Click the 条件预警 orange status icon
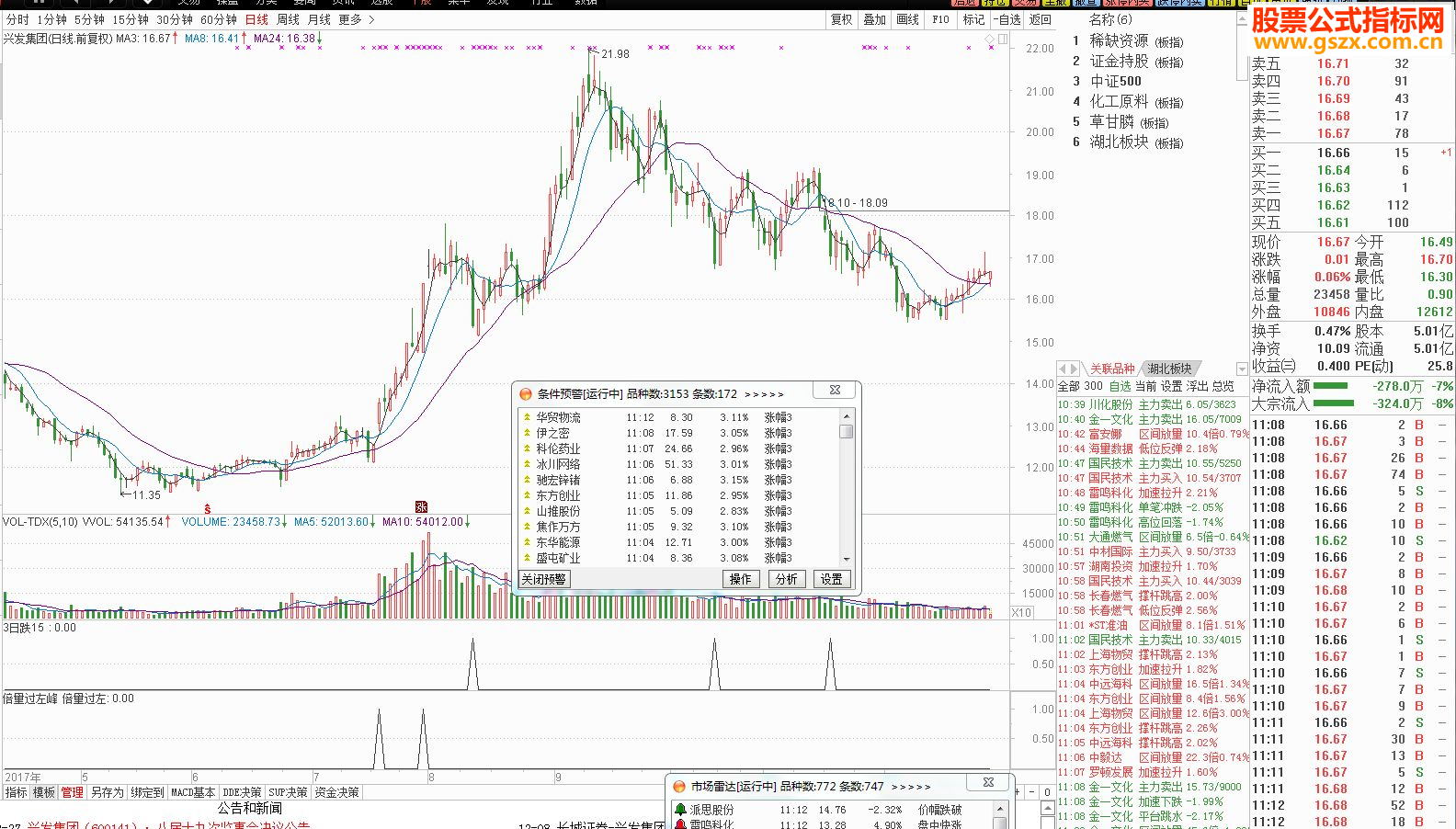 pos(526,393)
